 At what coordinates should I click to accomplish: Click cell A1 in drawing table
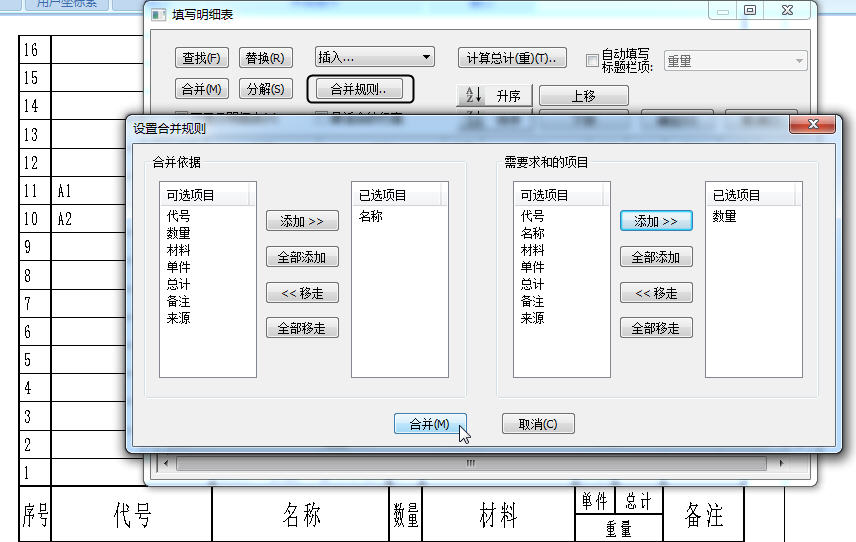pyautogui.click(x=64, y=191)
